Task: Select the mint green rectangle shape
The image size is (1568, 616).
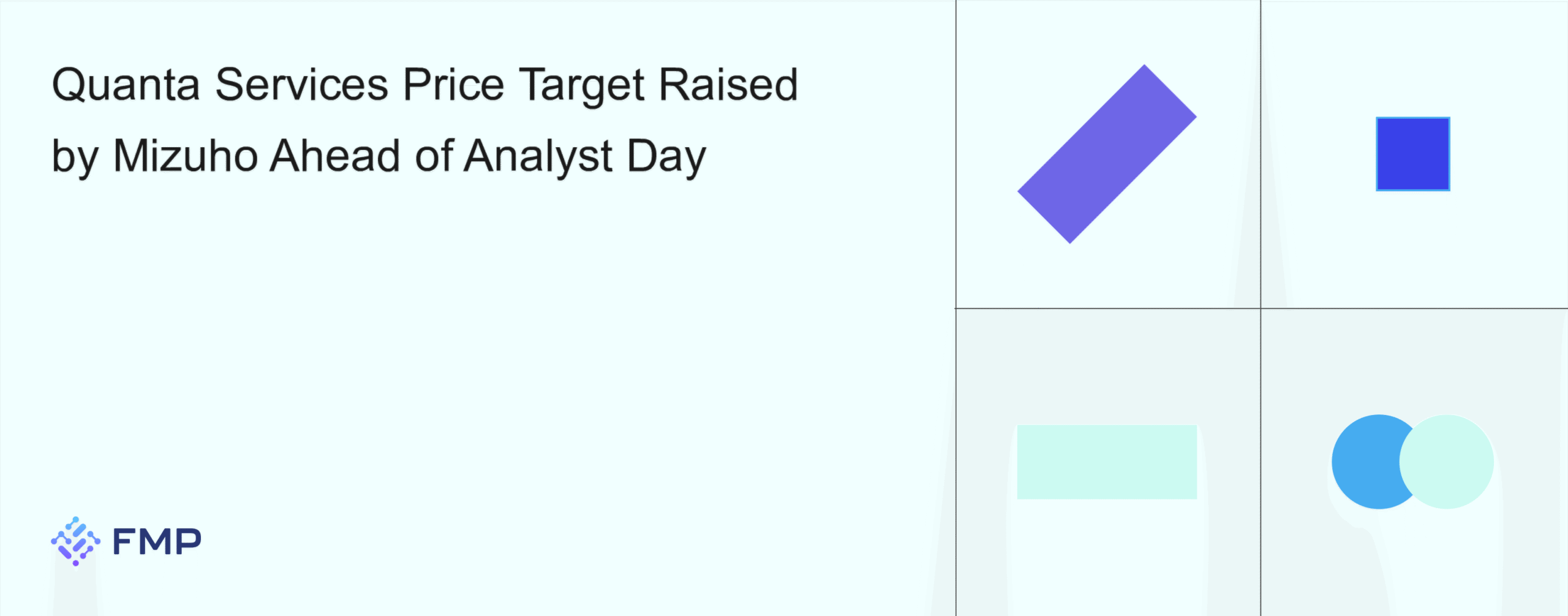Action: coord(1107,462)
